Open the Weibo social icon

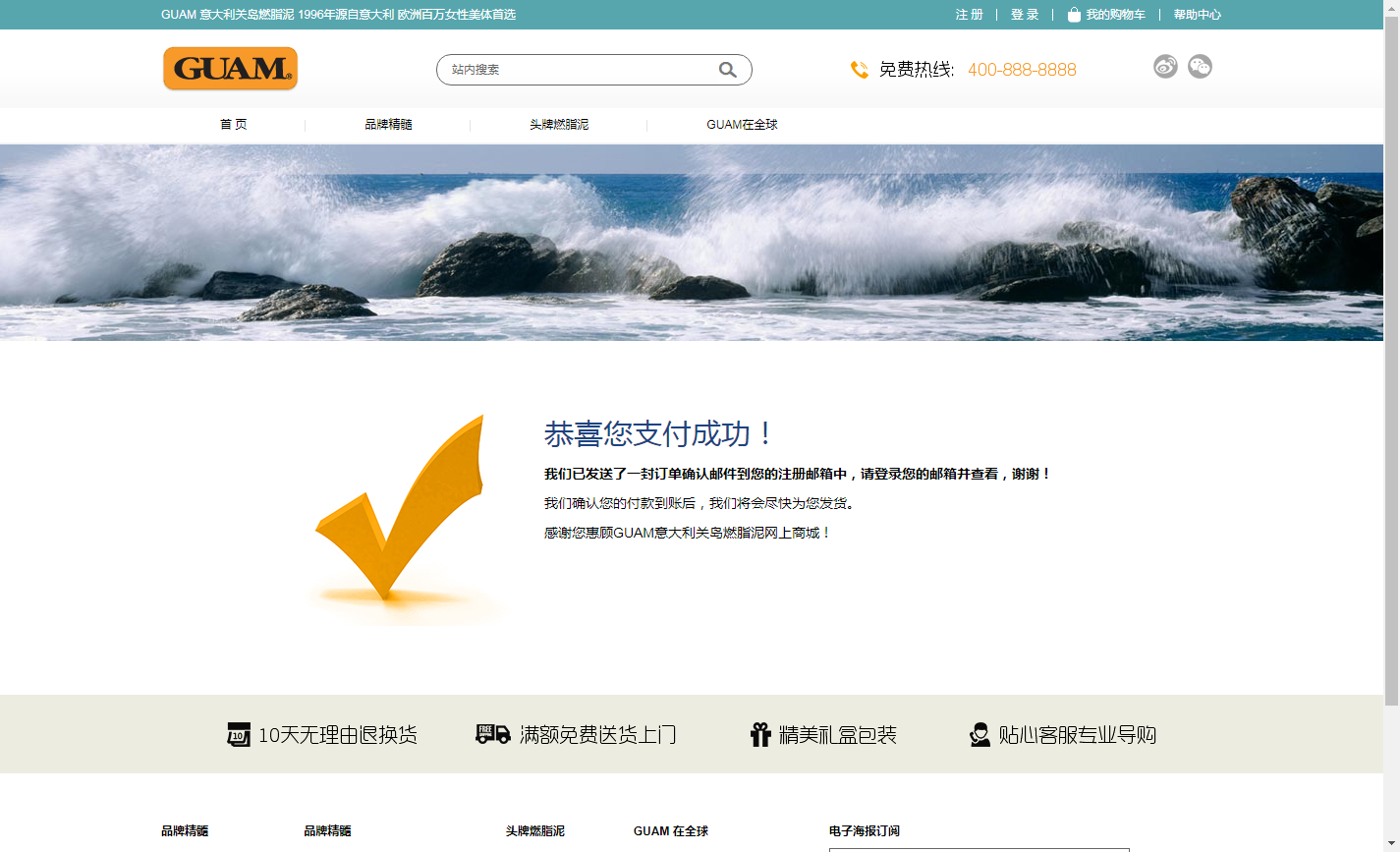1165,67
